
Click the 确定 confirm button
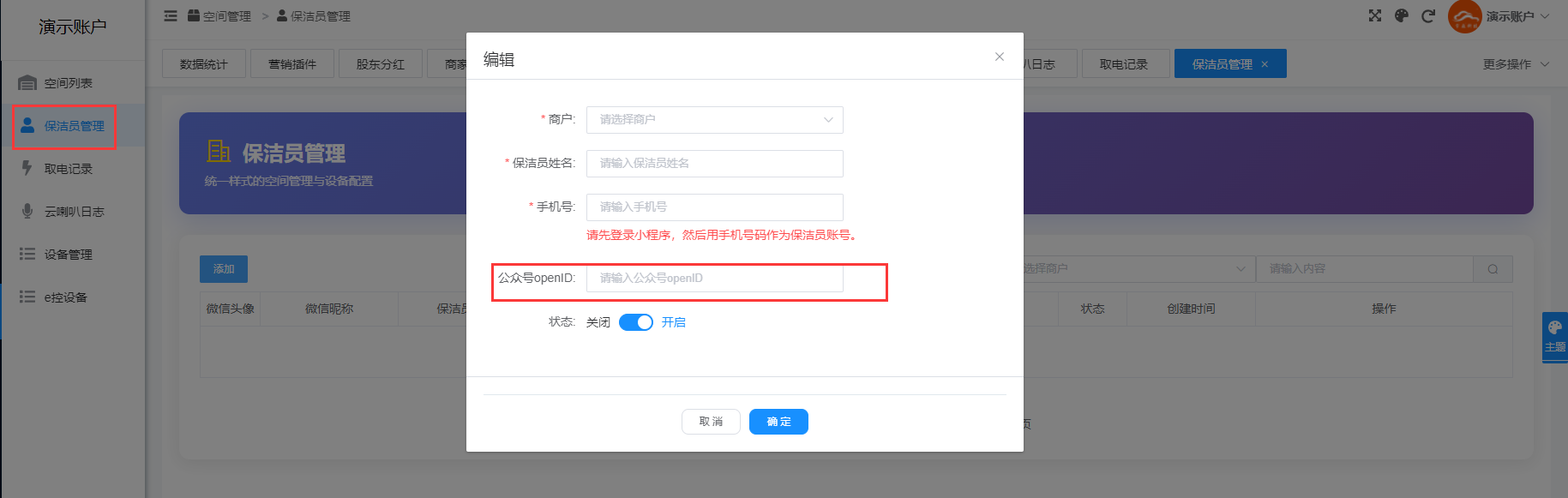pos(778,422)
